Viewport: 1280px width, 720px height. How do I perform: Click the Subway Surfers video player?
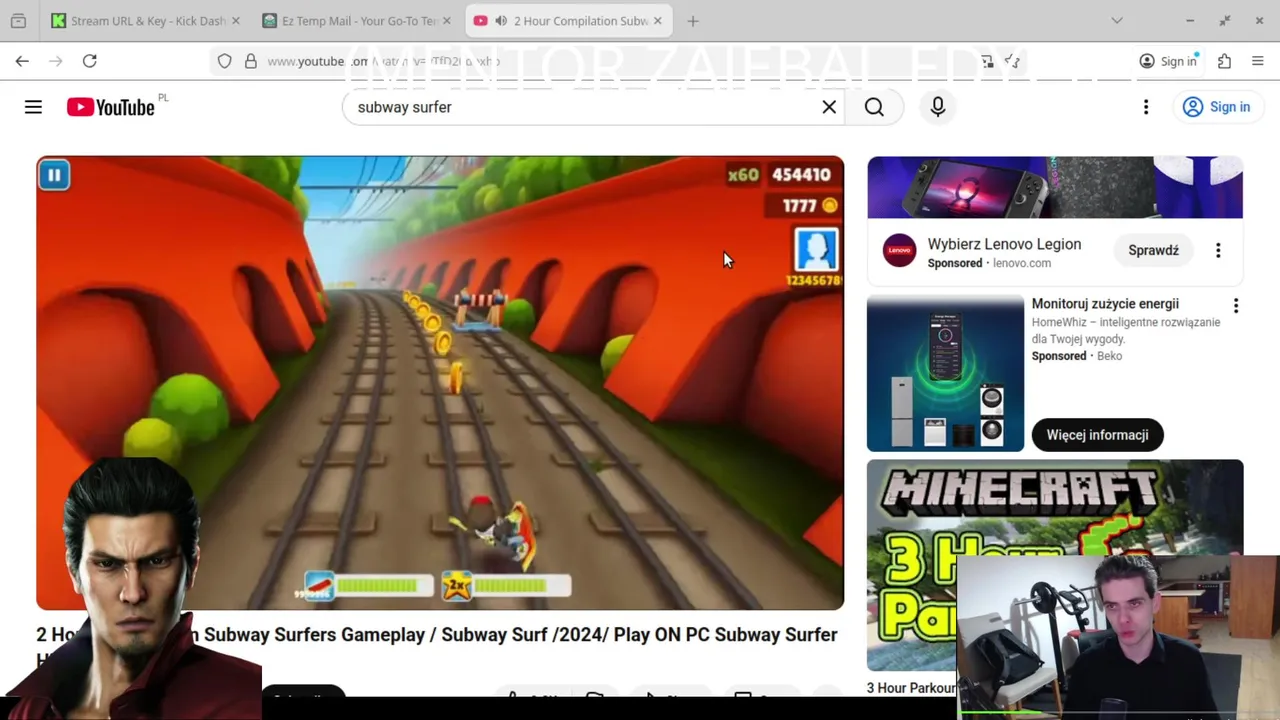pyautogui.click(x=440, y=383)
